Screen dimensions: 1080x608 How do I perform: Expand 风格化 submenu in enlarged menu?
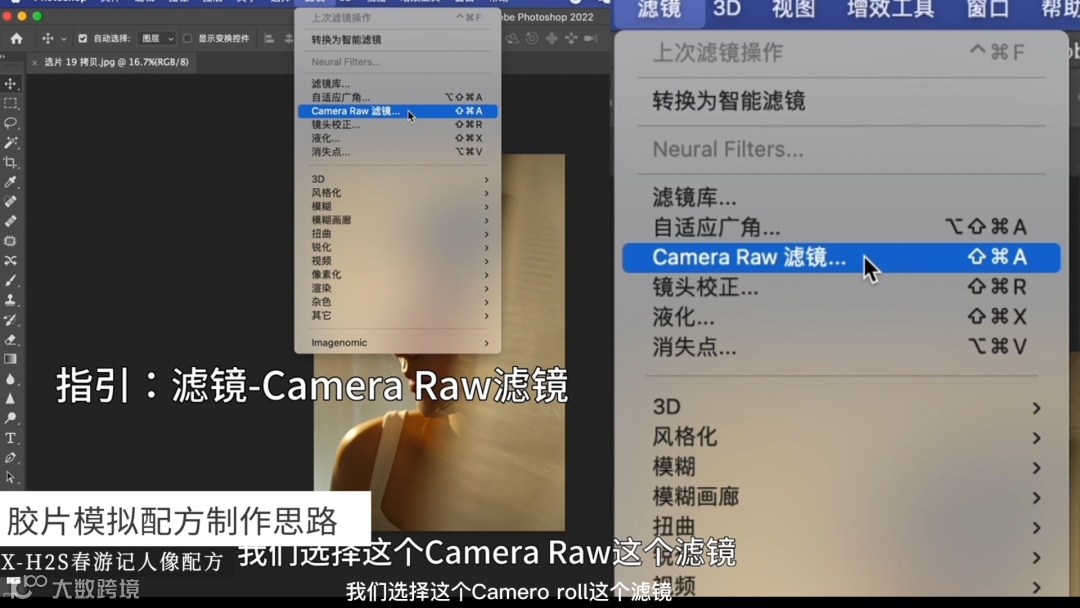841,437
